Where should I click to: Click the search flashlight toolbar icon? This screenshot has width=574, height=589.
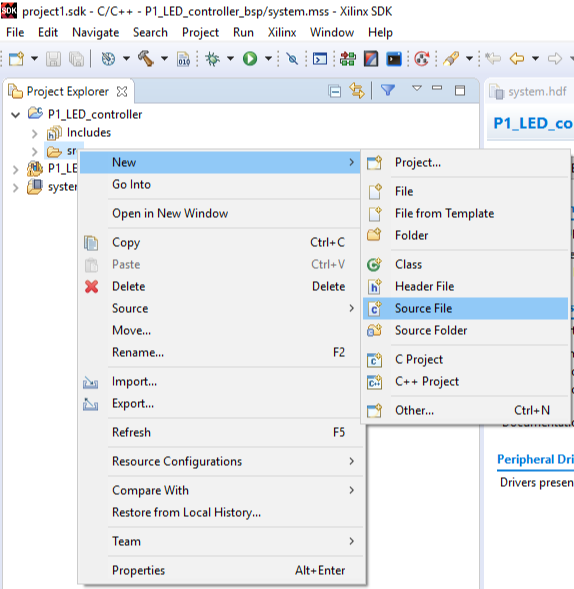point(451,59)
